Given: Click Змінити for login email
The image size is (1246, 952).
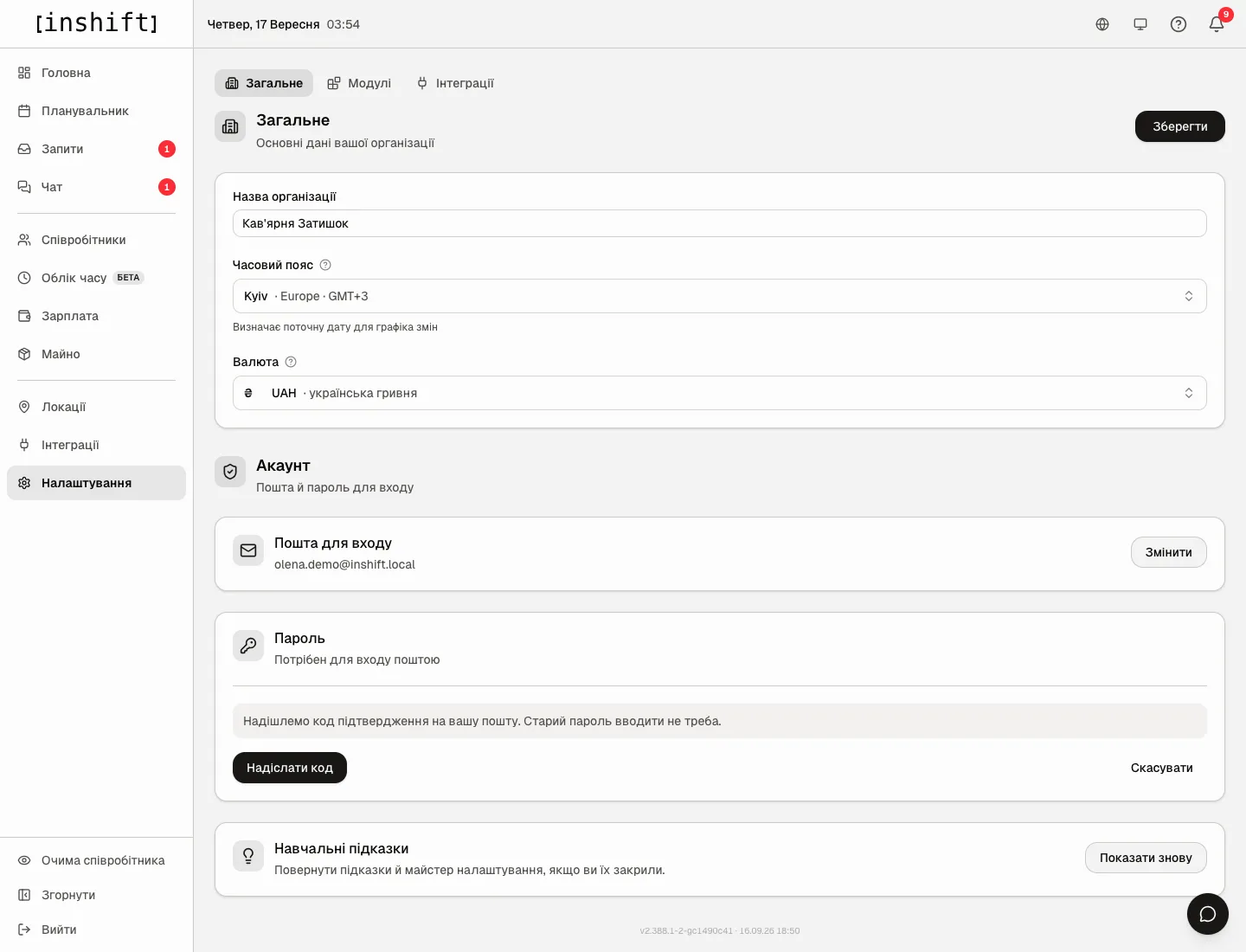Looking at the screenshot, I should pyautogui.click(x=1169, y=552).
